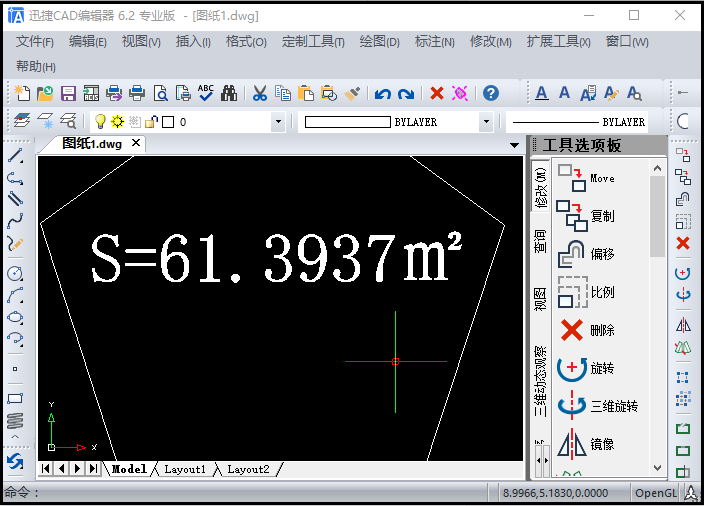
Task: Click 镜像 mirror tool in palette
Action: pyautogui.click(x=586, y=444)
